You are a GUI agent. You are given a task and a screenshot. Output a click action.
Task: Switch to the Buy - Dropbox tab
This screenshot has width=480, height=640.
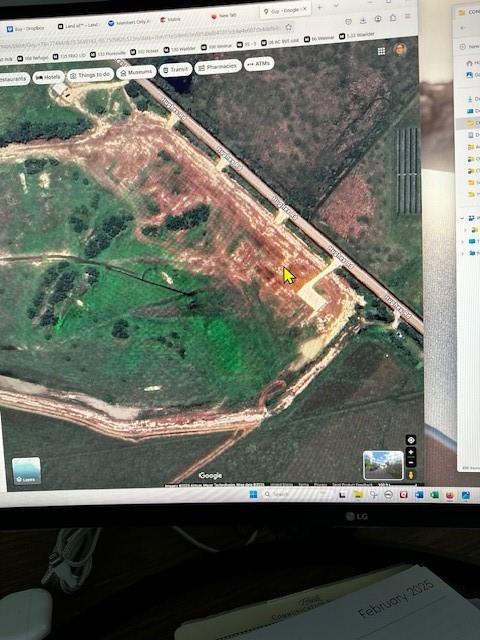[x=26, y=29]
